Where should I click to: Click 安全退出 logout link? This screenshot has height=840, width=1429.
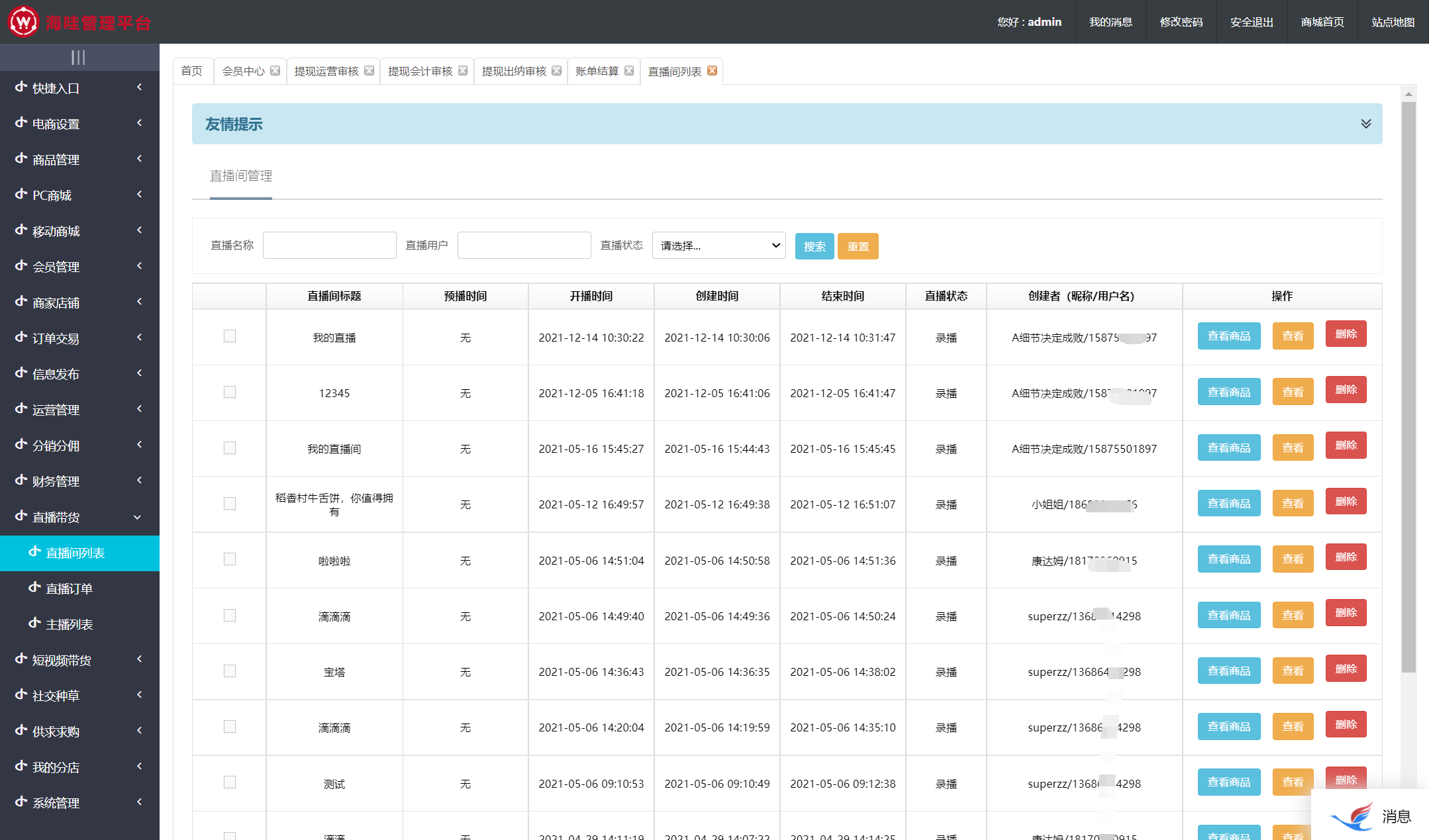(1252, 22)
